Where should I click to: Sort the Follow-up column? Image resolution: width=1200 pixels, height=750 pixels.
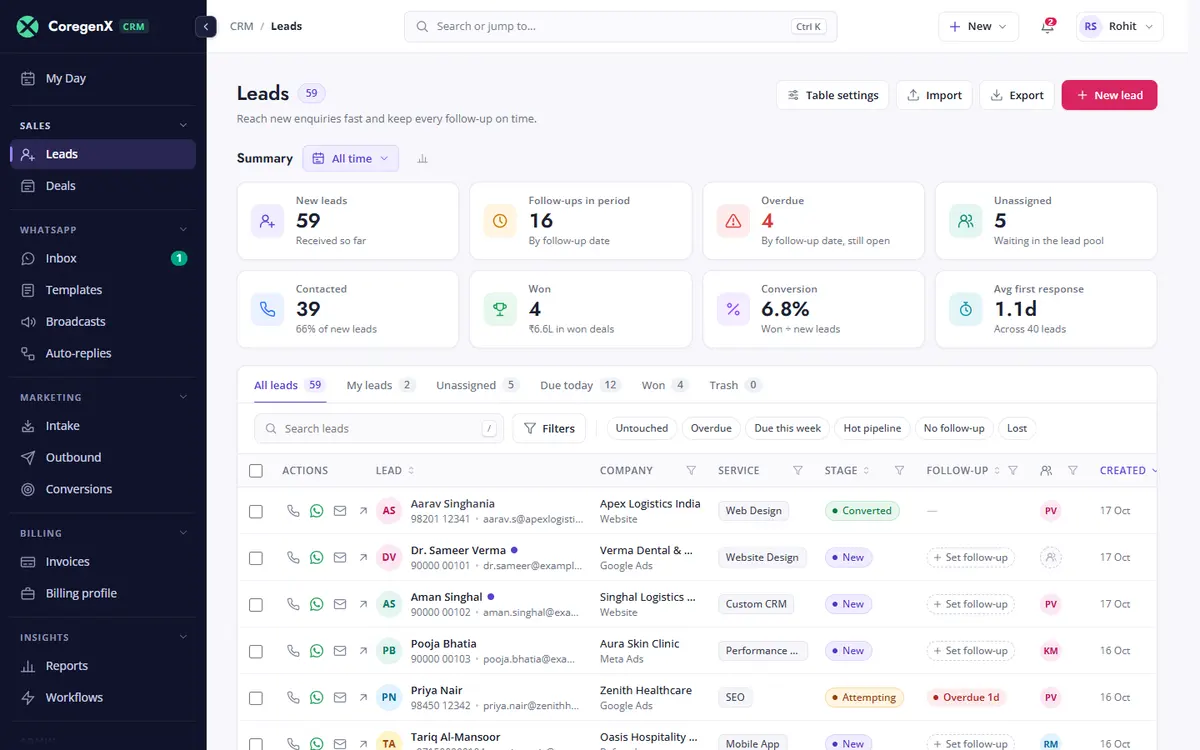(996, 470)
